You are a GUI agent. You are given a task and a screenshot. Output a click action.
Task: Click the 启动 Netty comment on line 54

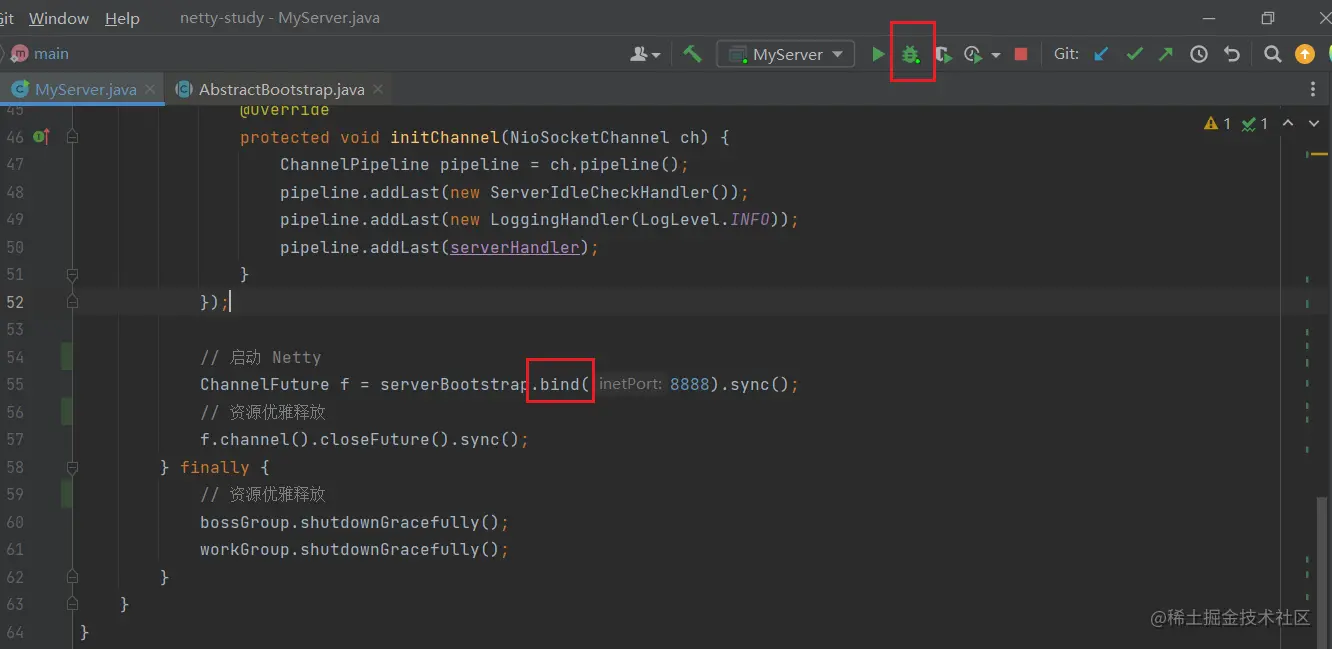[260, 357]
